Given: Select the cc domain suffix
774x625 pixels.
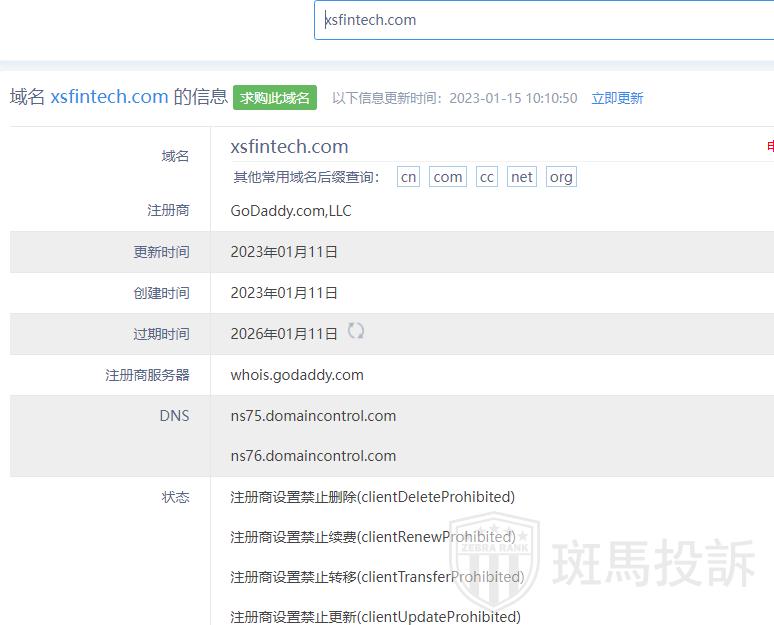Looking at the screenshot, I should 487,177.
